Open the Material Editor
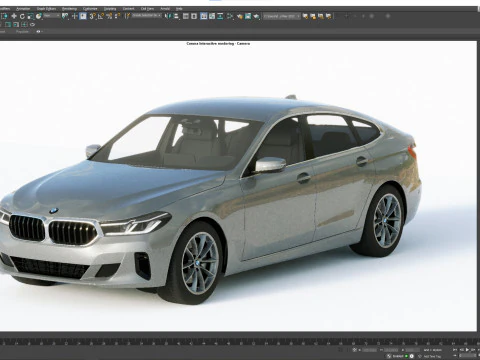 pyautogui.click(x=230, y=16)
